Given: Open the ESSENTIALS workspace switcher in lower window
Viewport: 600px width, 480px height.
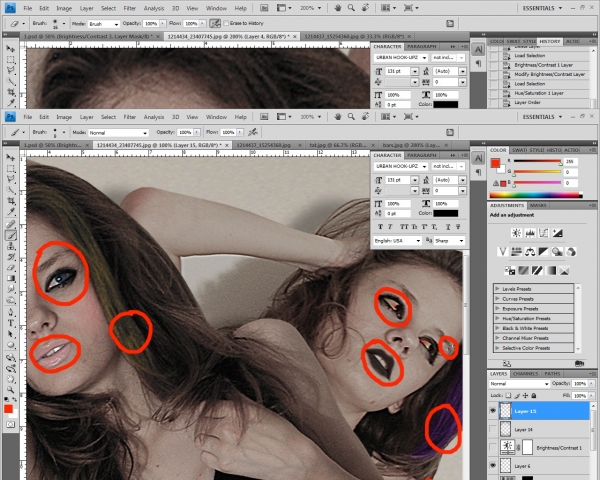Looking at the screenshot, I should (x=542, y=117).
